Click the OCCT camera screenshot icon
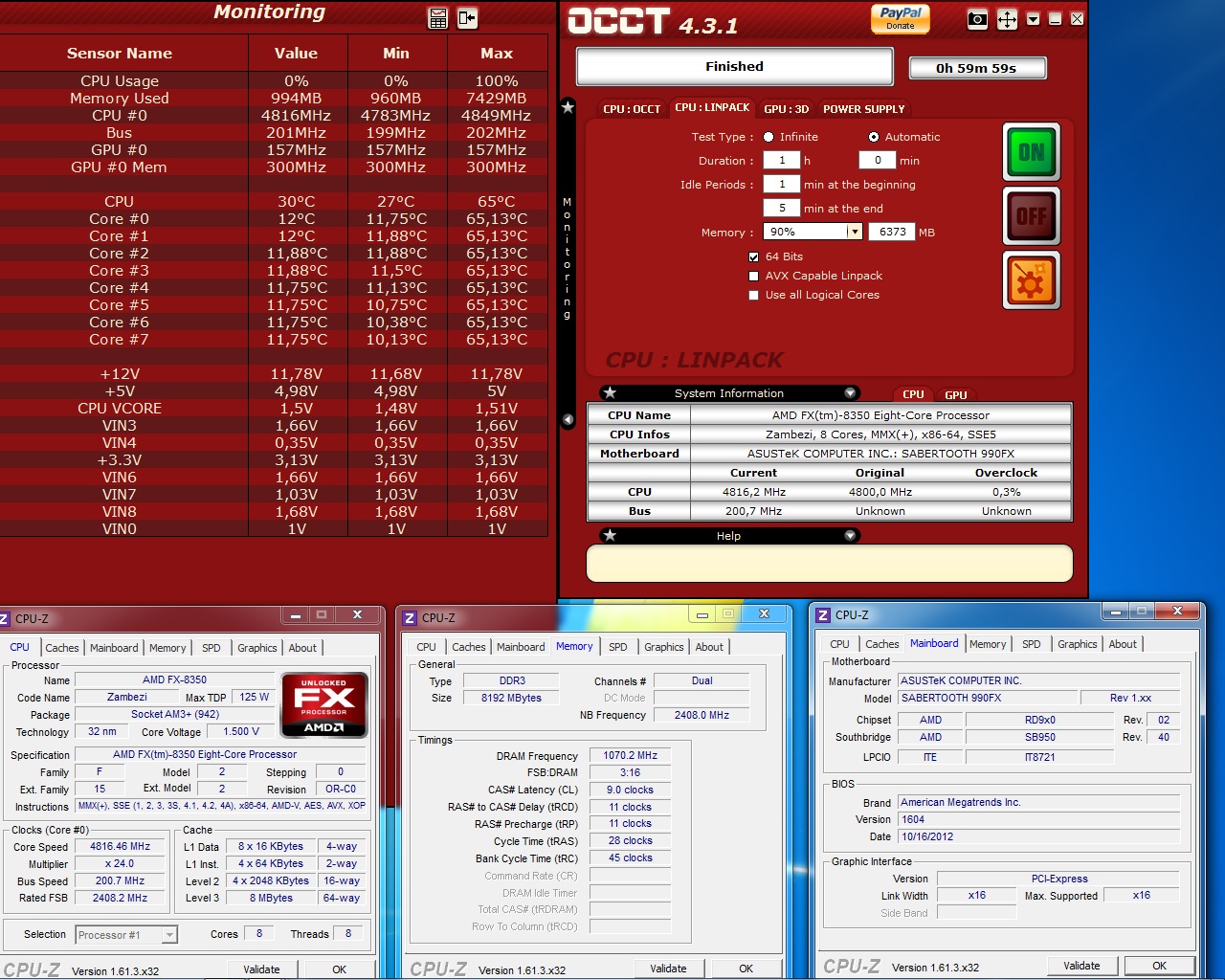 coord(977,19)
